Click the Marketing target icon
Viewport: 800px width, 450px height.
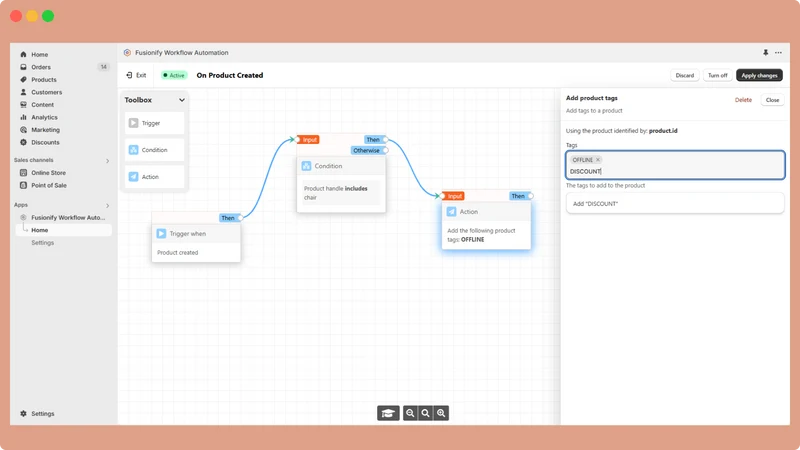pos(23,130)
